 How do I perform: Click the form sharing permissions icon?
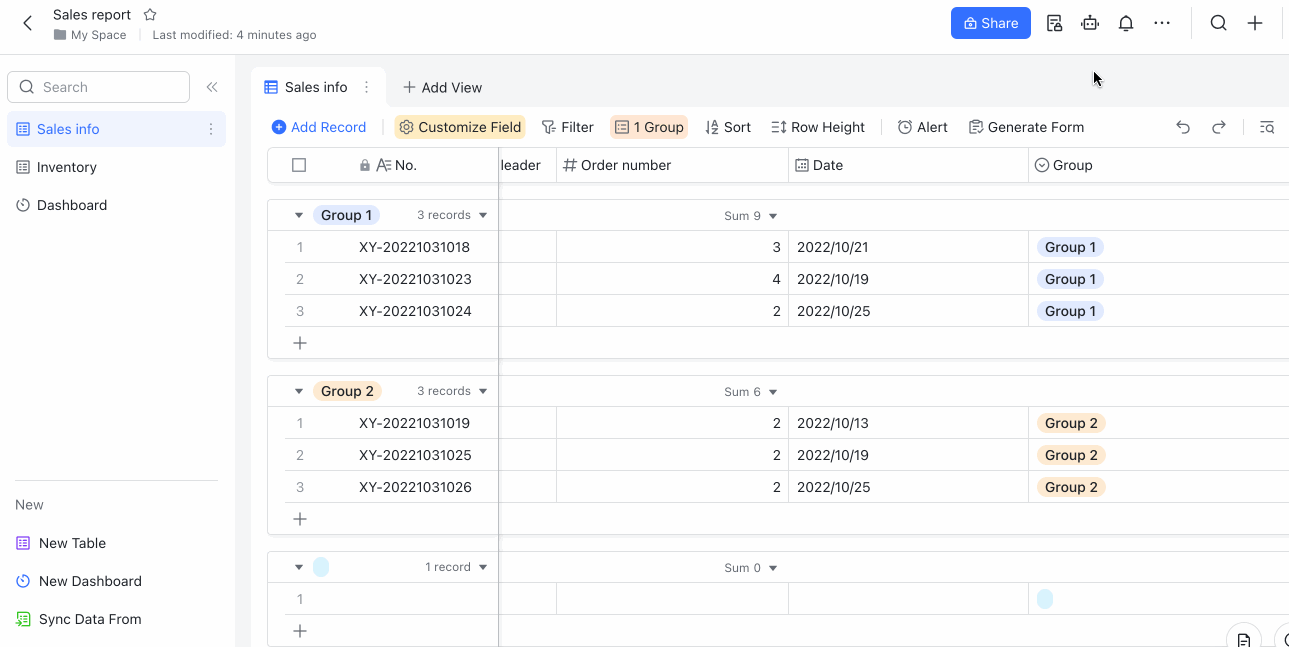(1054, 22)
